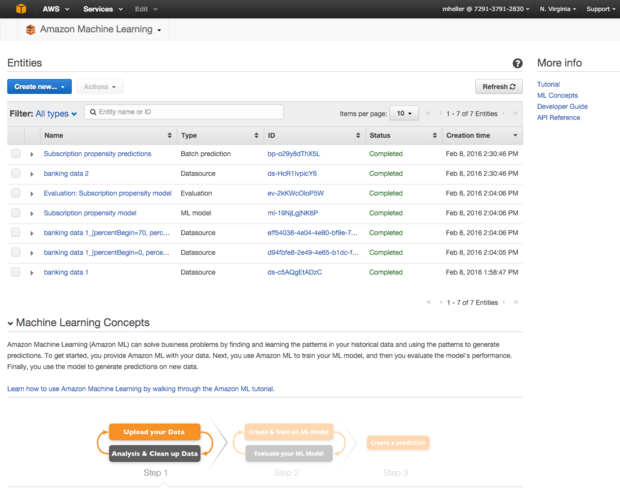Click Create & Train an ML Model button
Screen dimensions: 620x488
[289, 432]
